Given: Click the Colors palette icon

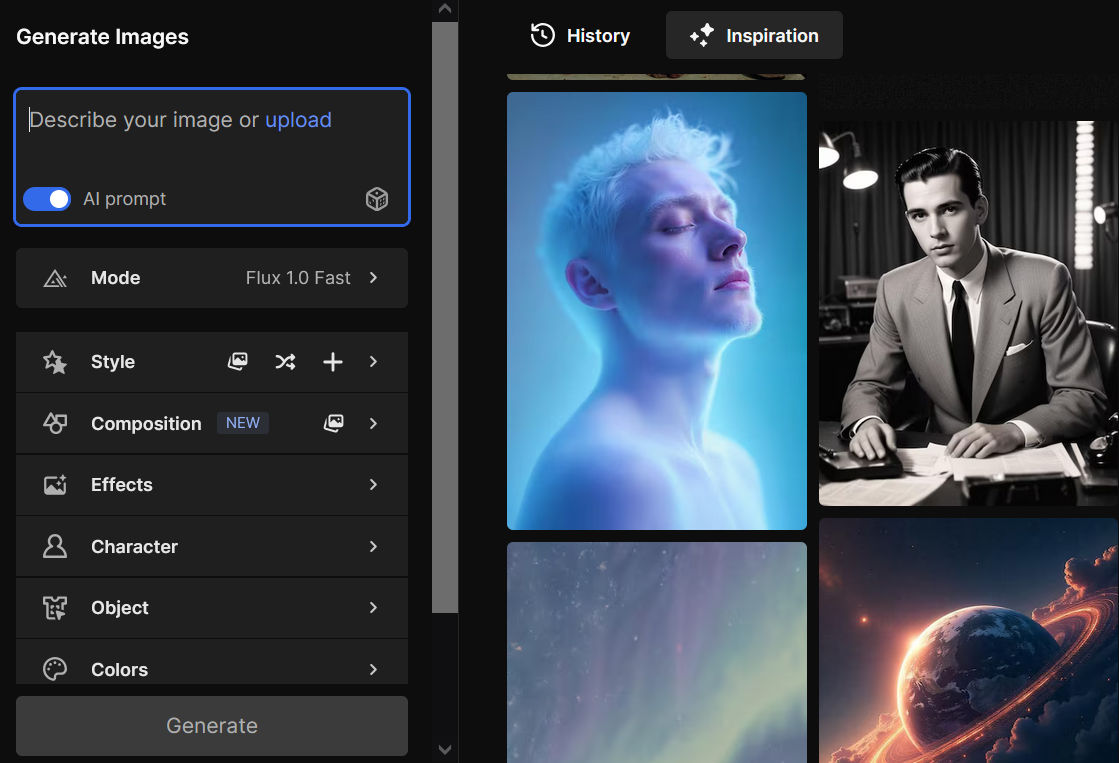Looking at the screenshot, I should 55,669.
